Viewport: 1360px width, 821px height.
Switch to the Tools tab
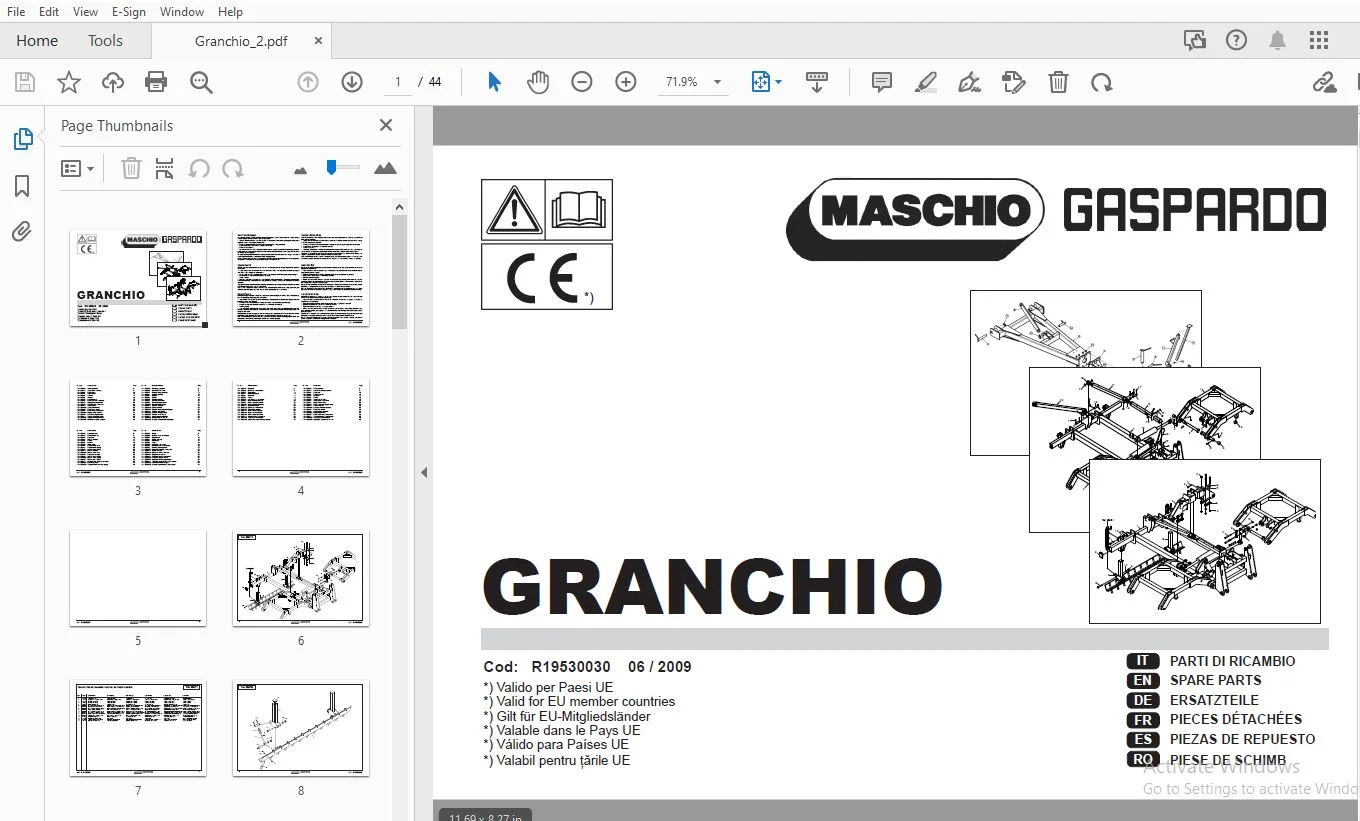tap(105, 41)
